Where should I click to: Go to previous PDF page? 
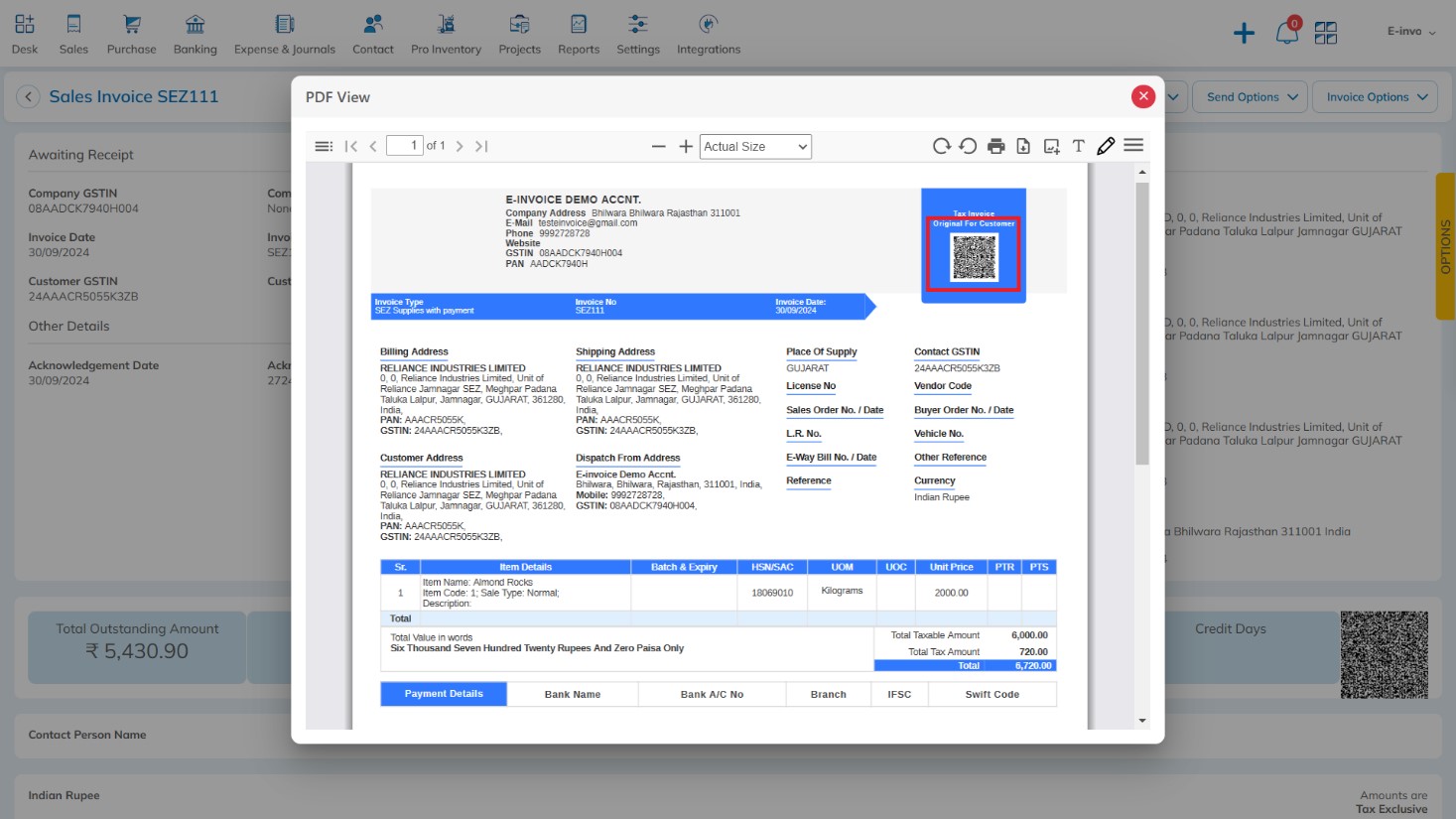coord(373,146)
